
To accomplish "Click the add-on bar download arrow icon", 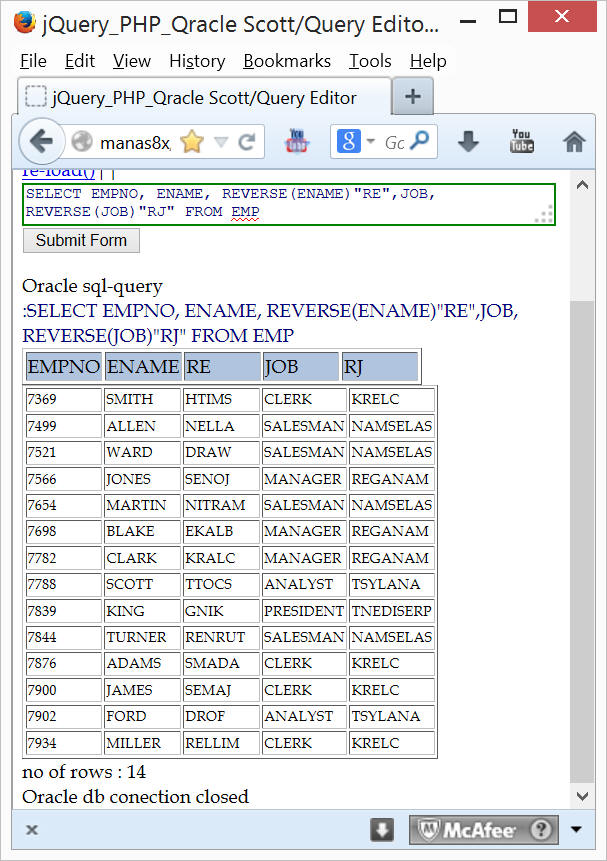I will point(382,829).
